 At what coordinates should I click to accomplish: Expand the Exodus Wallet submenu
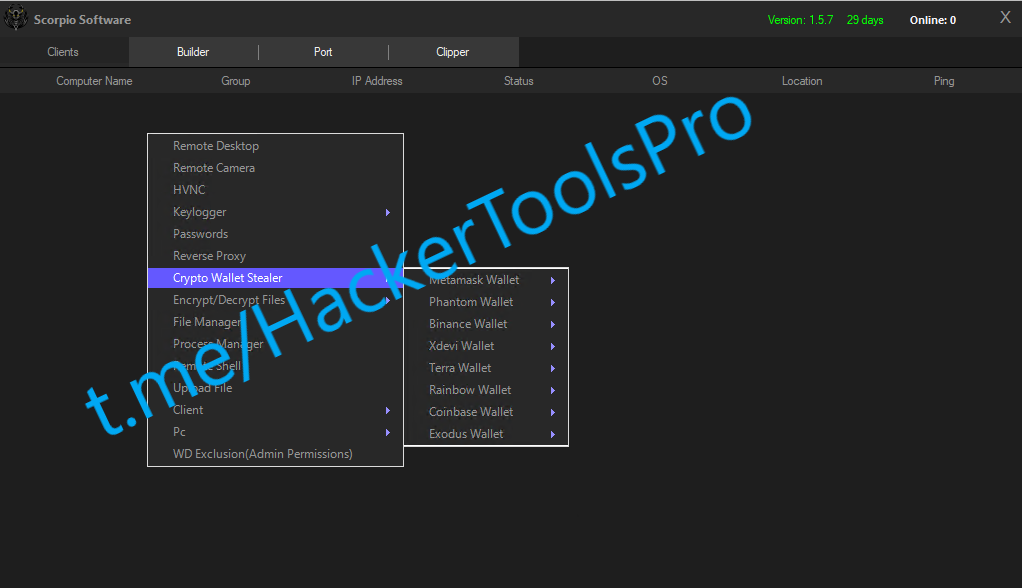(x=486, y=434)
